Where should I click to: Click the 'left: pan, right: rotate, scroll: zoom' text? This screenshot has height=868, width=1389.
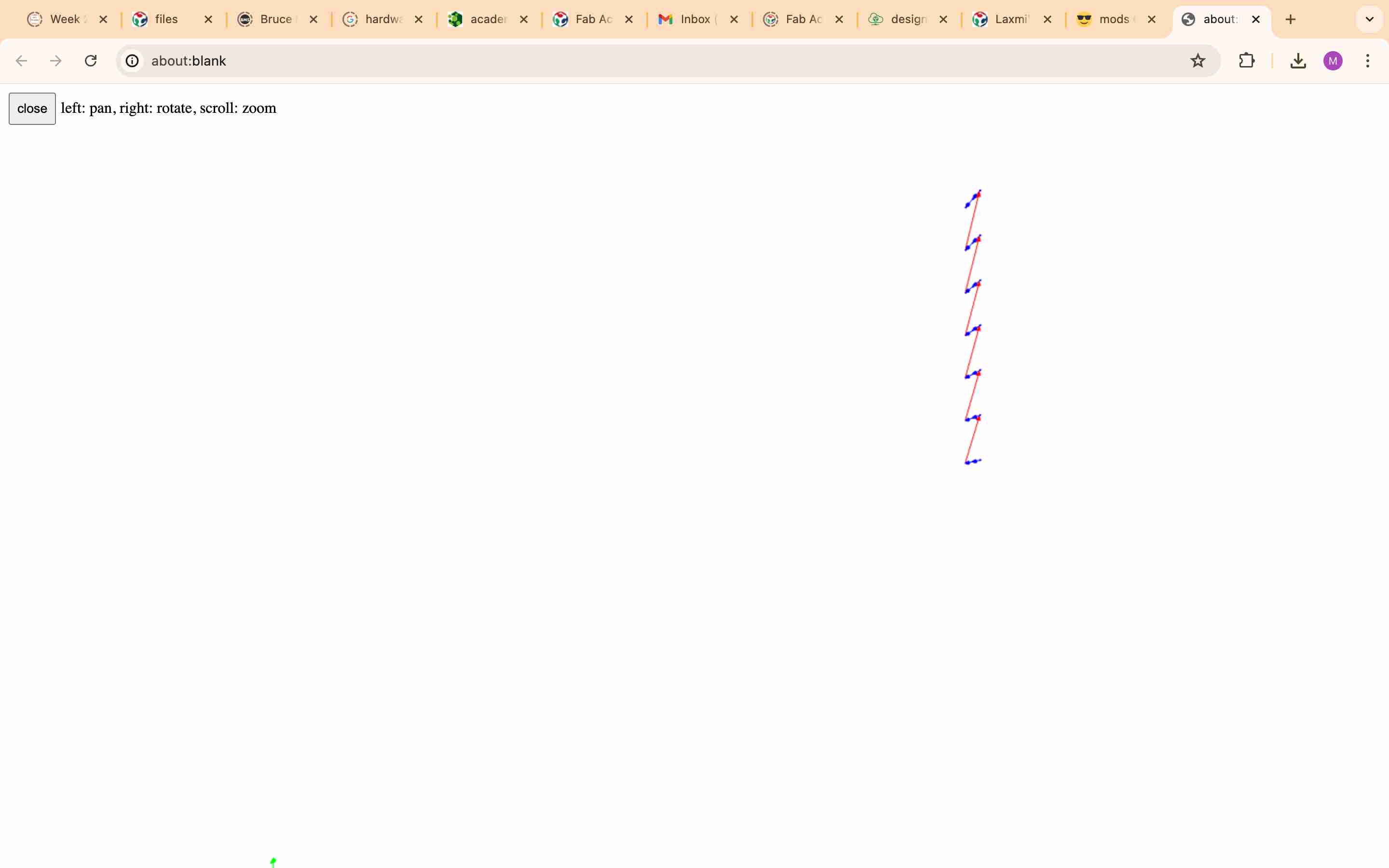[168, 108]
